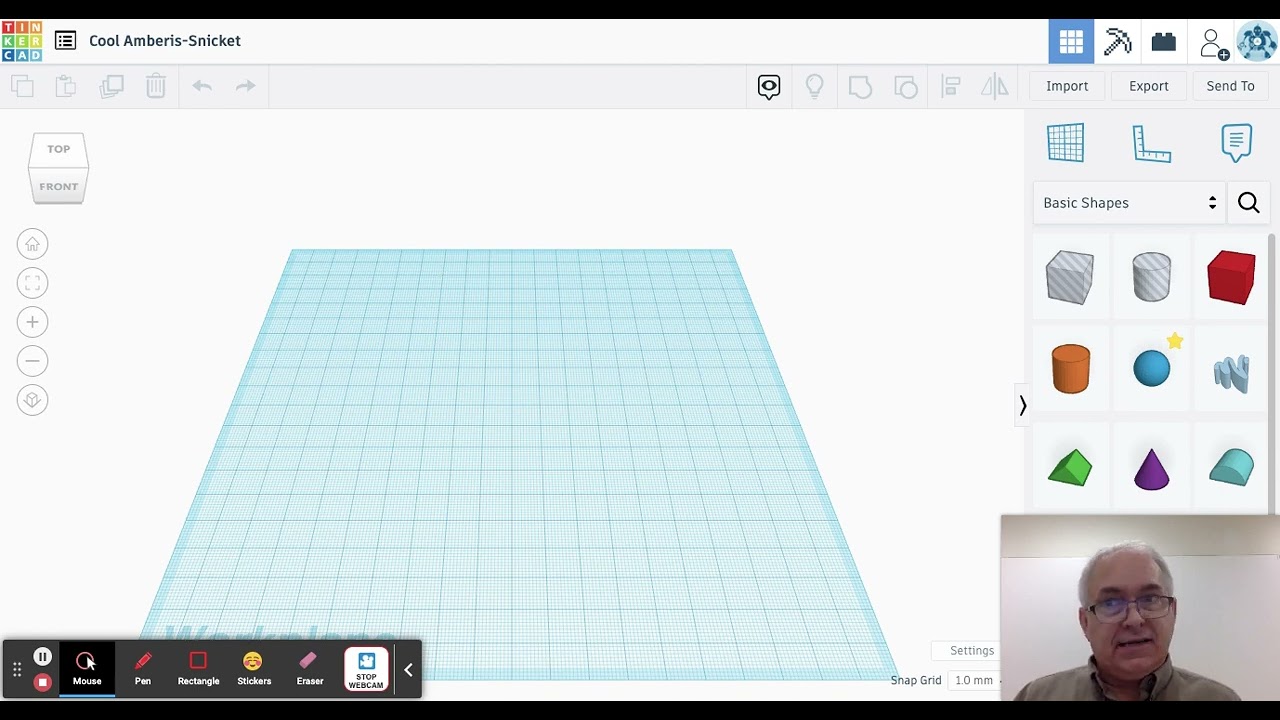1280x720 pixels.
Task: Toggle orthographic perspective view cube icon
Action: [x=32, y=400]
